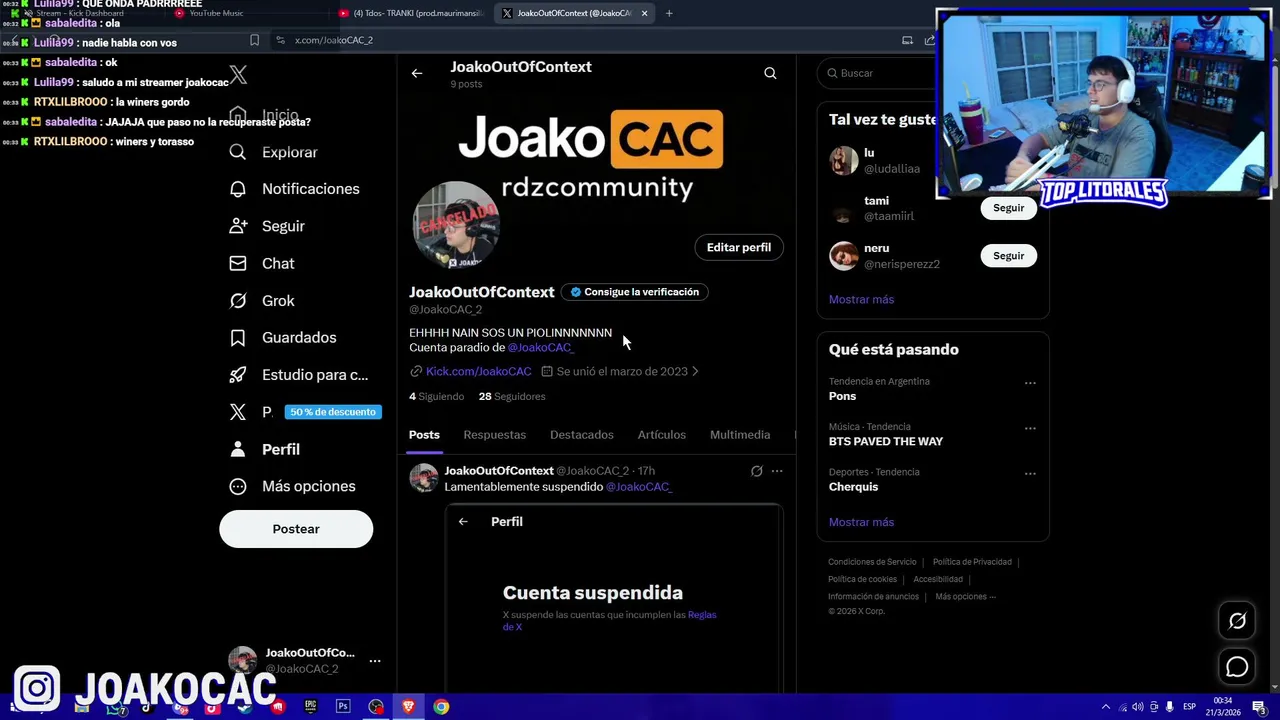The image size is (1280, 720).
Task: Open account switcher dots next to JoakoOutOfCo...
Action: 375,661
